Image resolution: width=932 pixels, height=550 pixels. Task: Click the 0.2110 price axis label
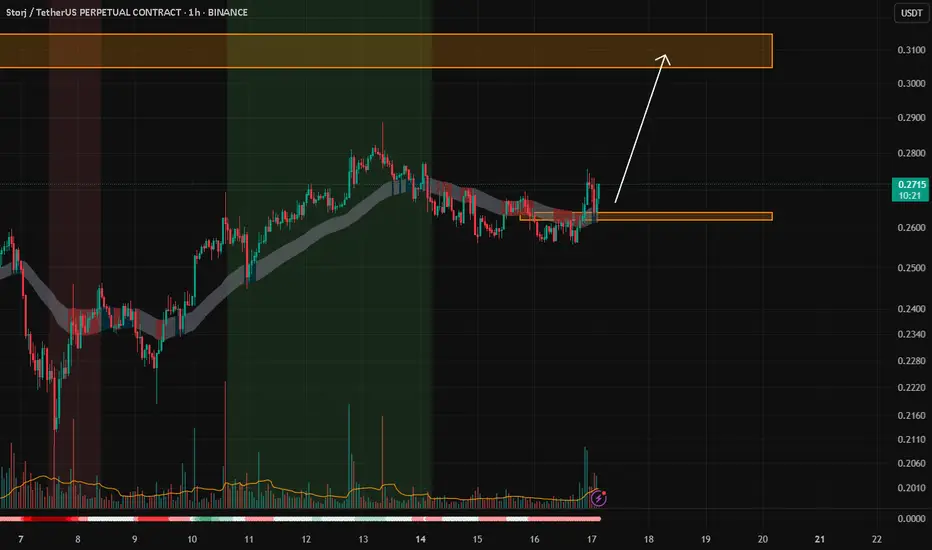point(911,439)
